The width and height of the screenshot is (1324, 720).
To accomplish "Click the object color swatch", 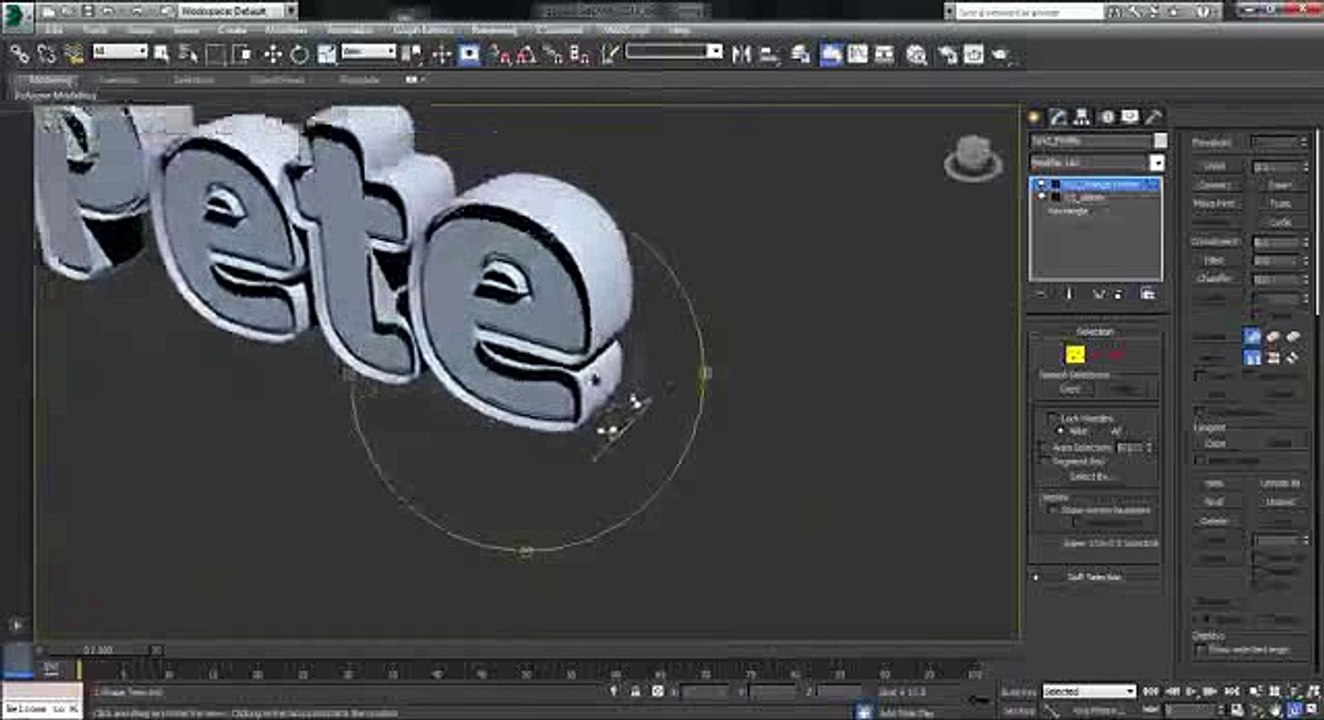I will coord(1159,141).
